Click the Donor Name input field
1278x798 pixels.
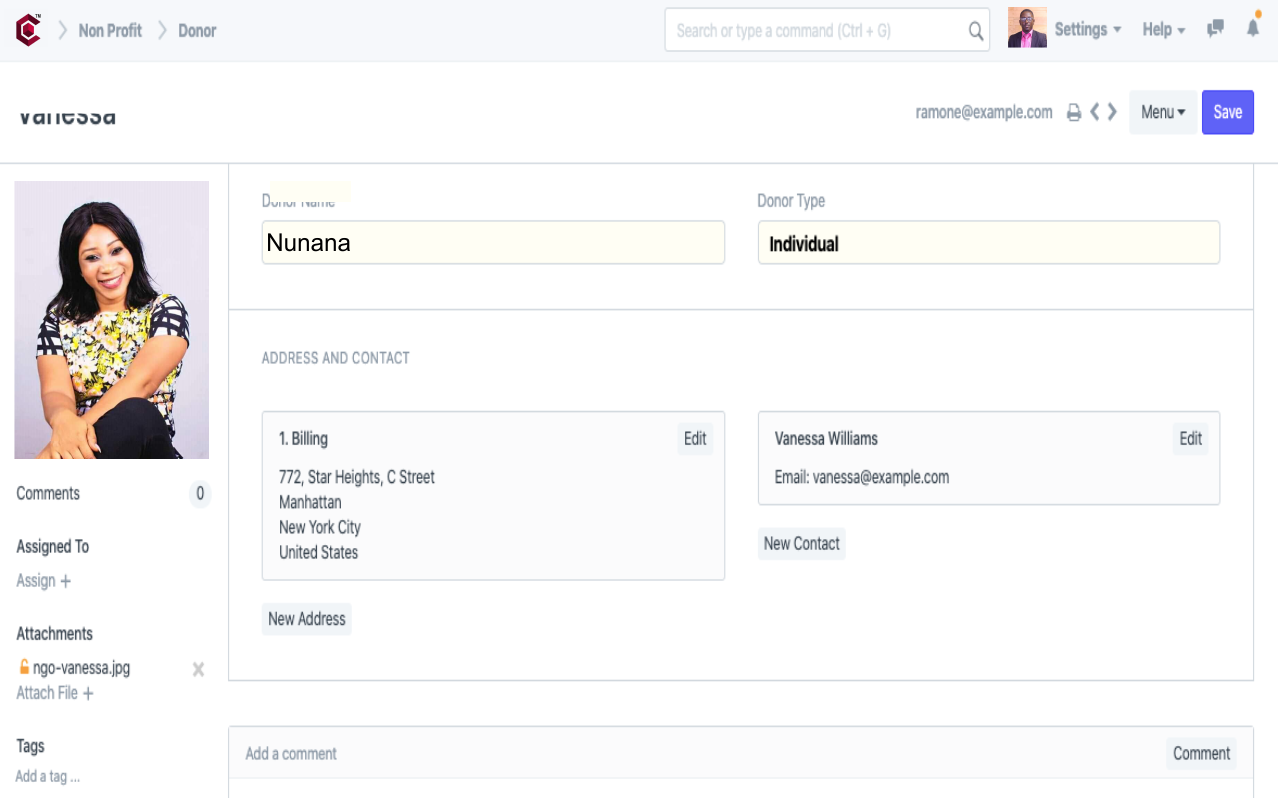click(x=493, y=243)
